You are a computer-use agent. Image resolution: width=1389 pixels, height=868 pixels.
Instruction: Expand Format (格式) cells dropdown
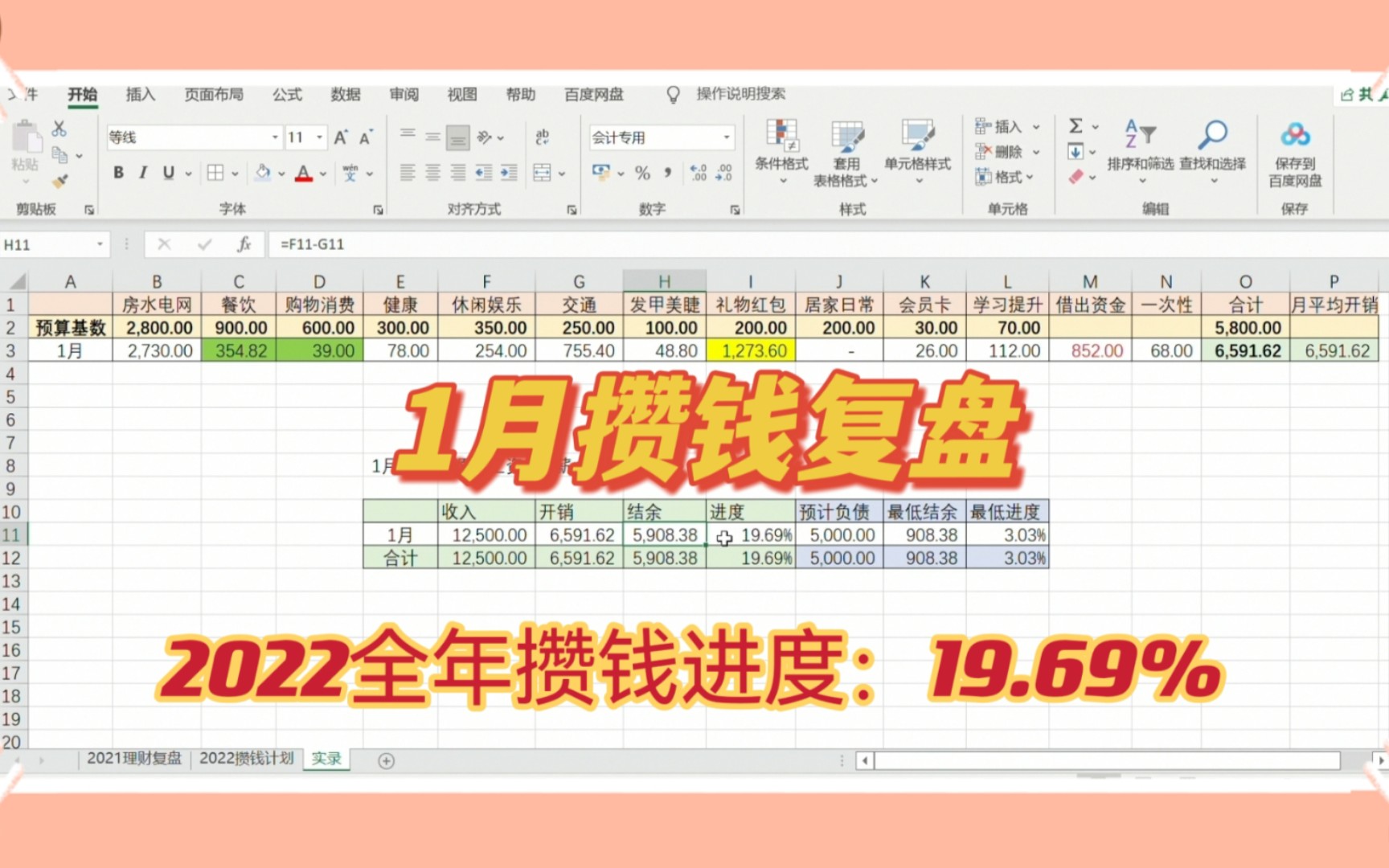pyautogui.click(x=1030, y=177)
